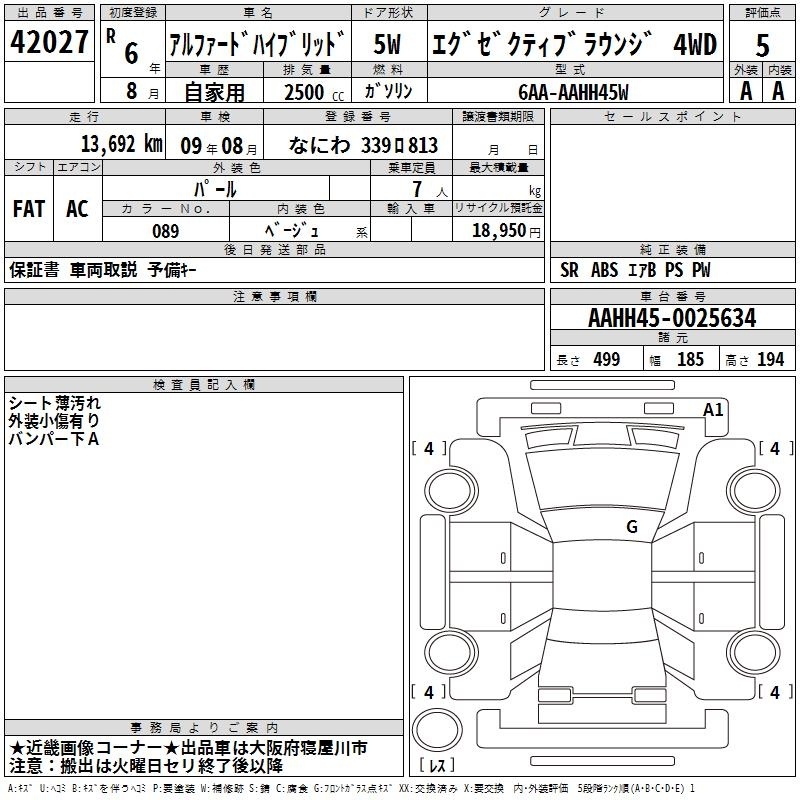800x800 pixels.
Task: Click the inspector note バンパー下A
Action: (54, 438)
